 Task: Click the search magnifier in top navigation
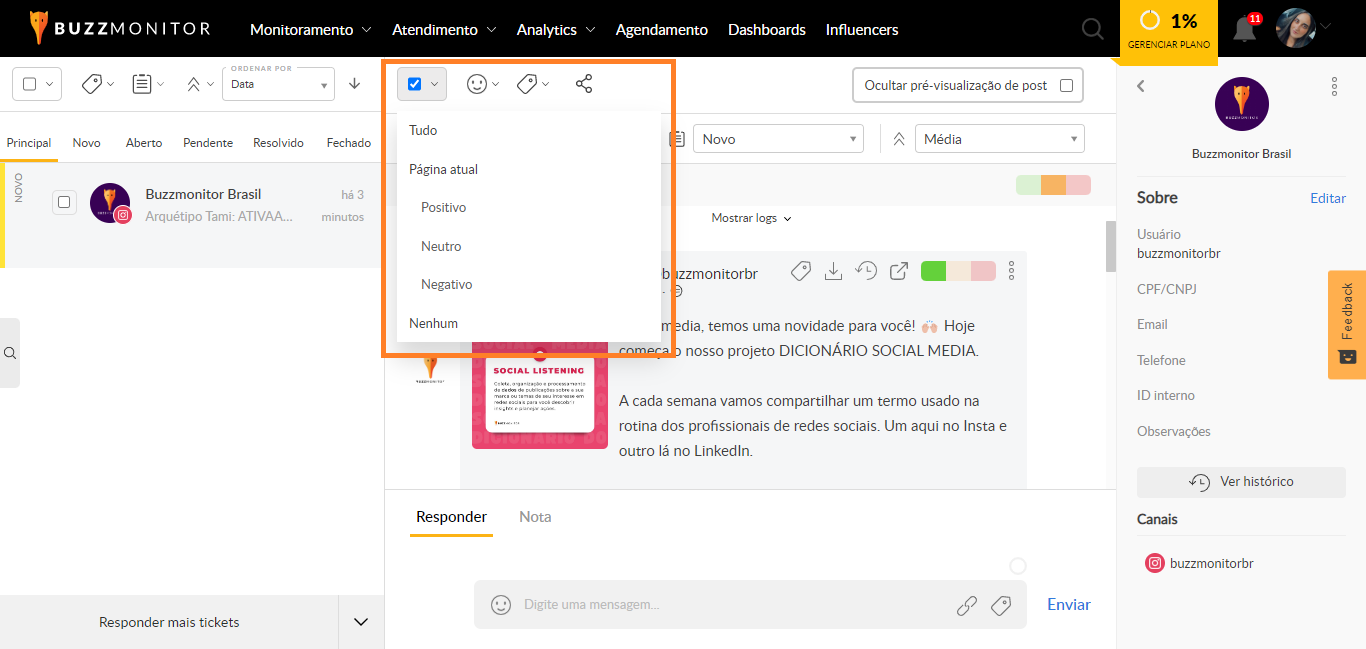point(1093,29)
